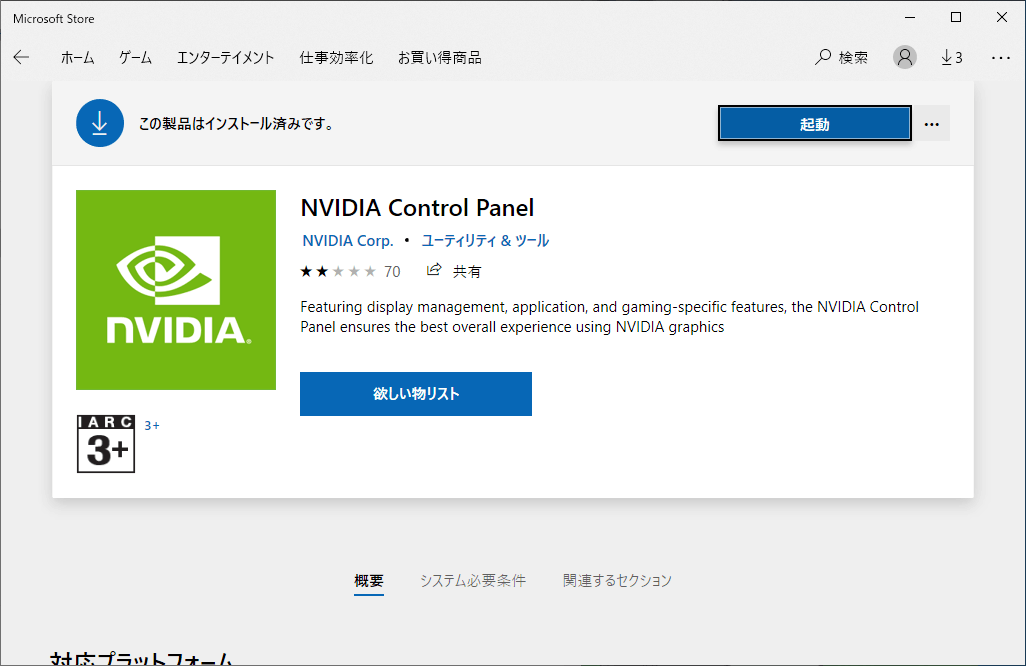Switch to エンターテイメント section
The height and width of the screenshot is (666, 1026).
point(226,58)
